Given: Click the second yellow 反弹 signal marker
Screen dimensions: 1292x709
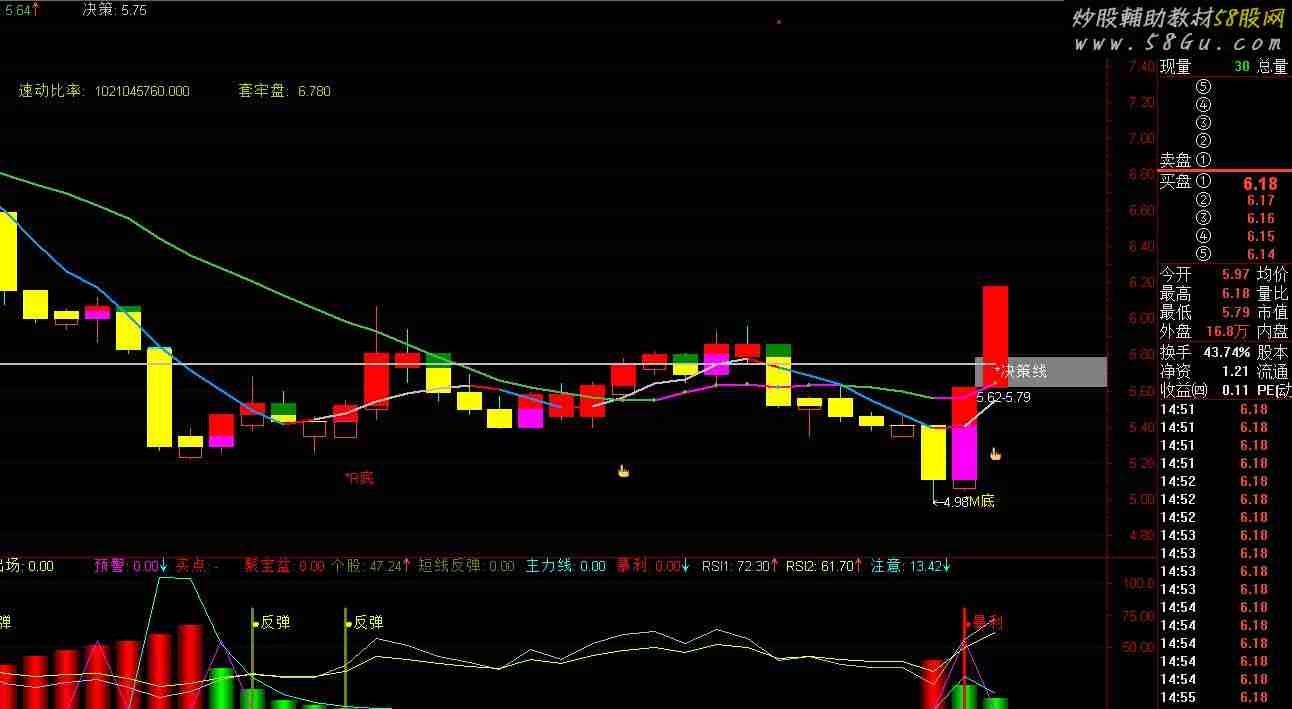Looking at the screenshot, I should [x=365, y=622].
